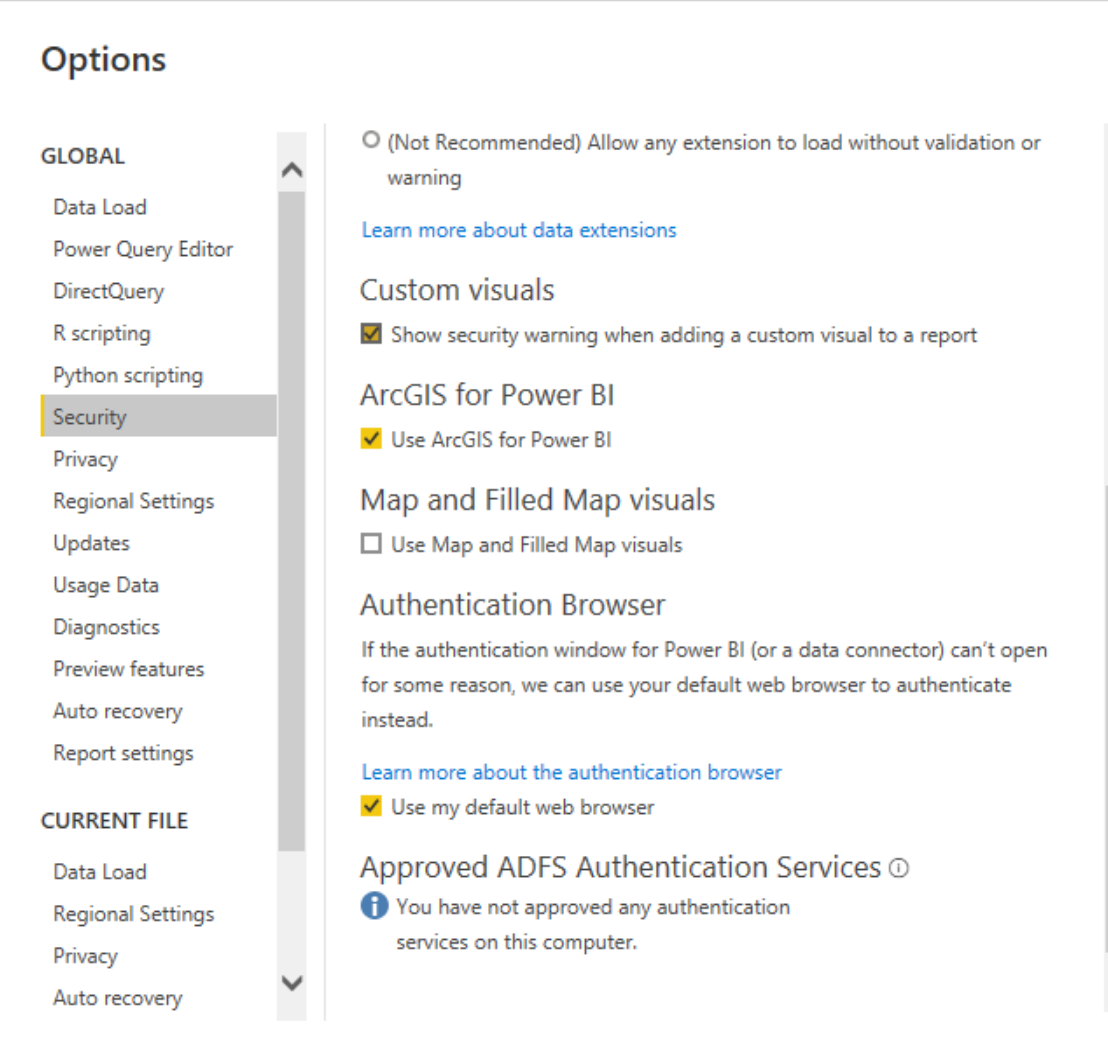Viewport: 1108px width, 1042px height.
Task: Open Power Query Editor options
Action: [x=143, y=249]
